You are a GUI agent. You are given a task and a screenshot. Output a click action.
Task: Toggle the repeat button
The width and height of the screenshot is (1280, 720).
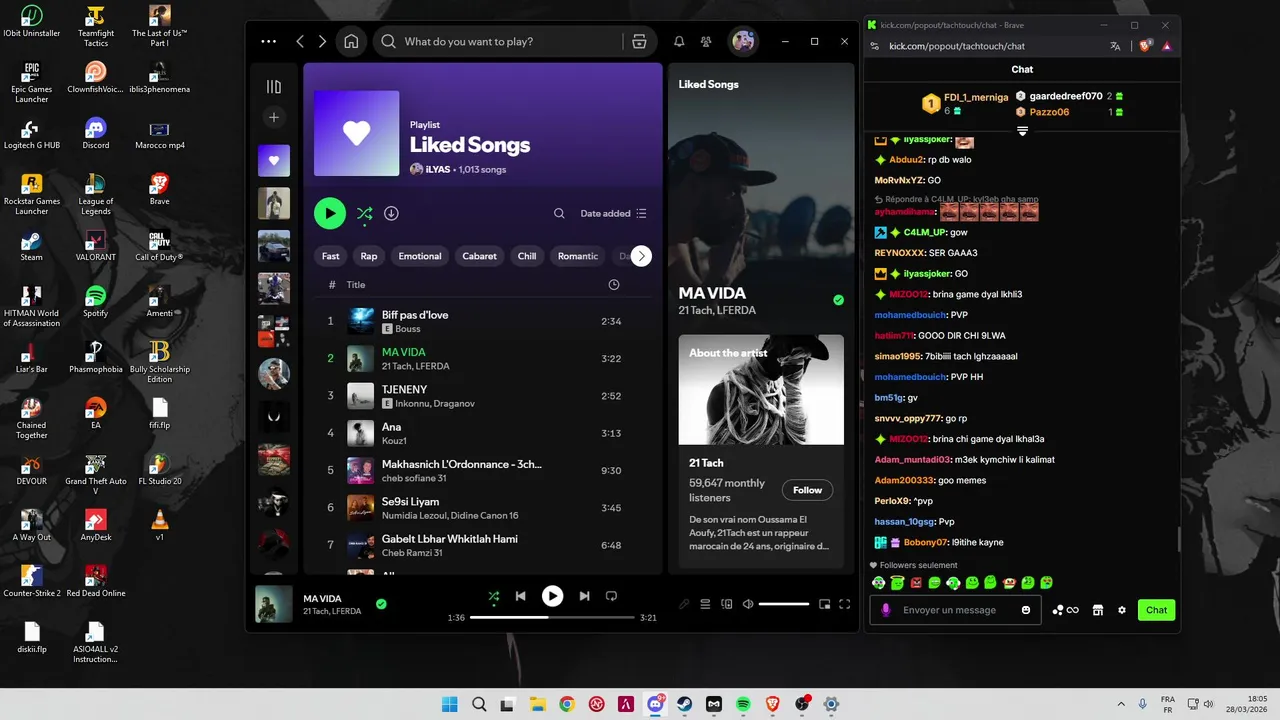point(611,596)
